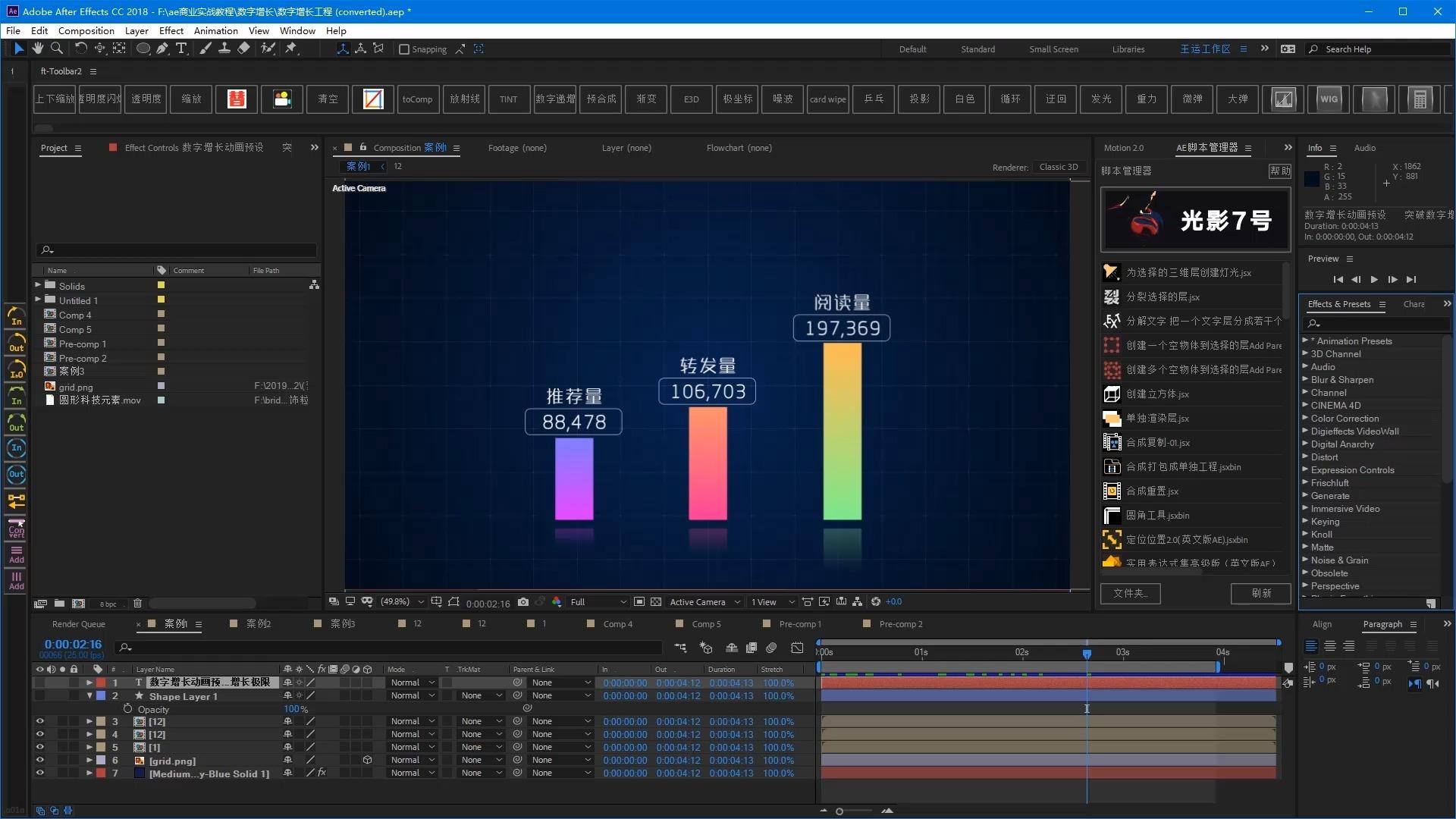This screenshot has height=819, width=1456.
Task: Enable the Snapping checkbox
Action: point(404,49)
